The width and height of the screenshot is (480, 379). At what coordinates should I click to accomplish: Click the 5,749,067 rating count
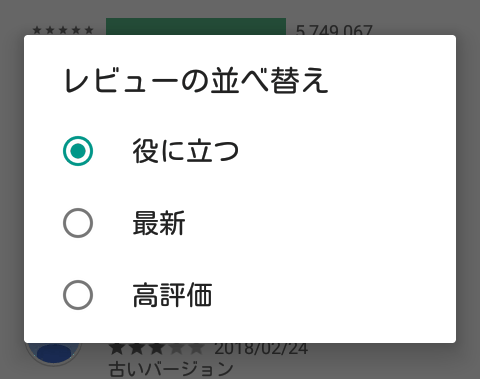tap(334, 30)
